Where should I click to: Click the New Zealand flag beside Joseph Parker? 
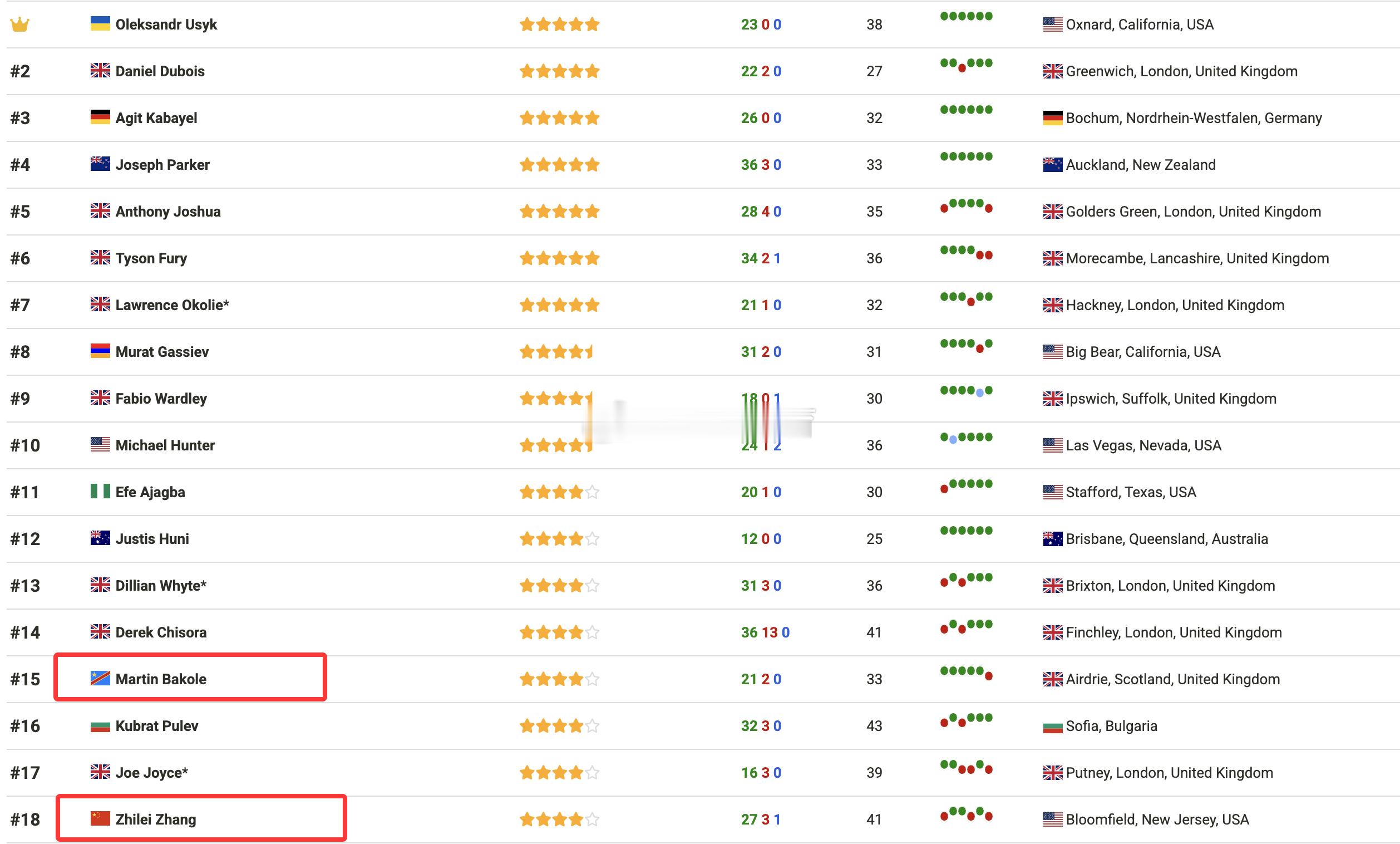(100, 164)
